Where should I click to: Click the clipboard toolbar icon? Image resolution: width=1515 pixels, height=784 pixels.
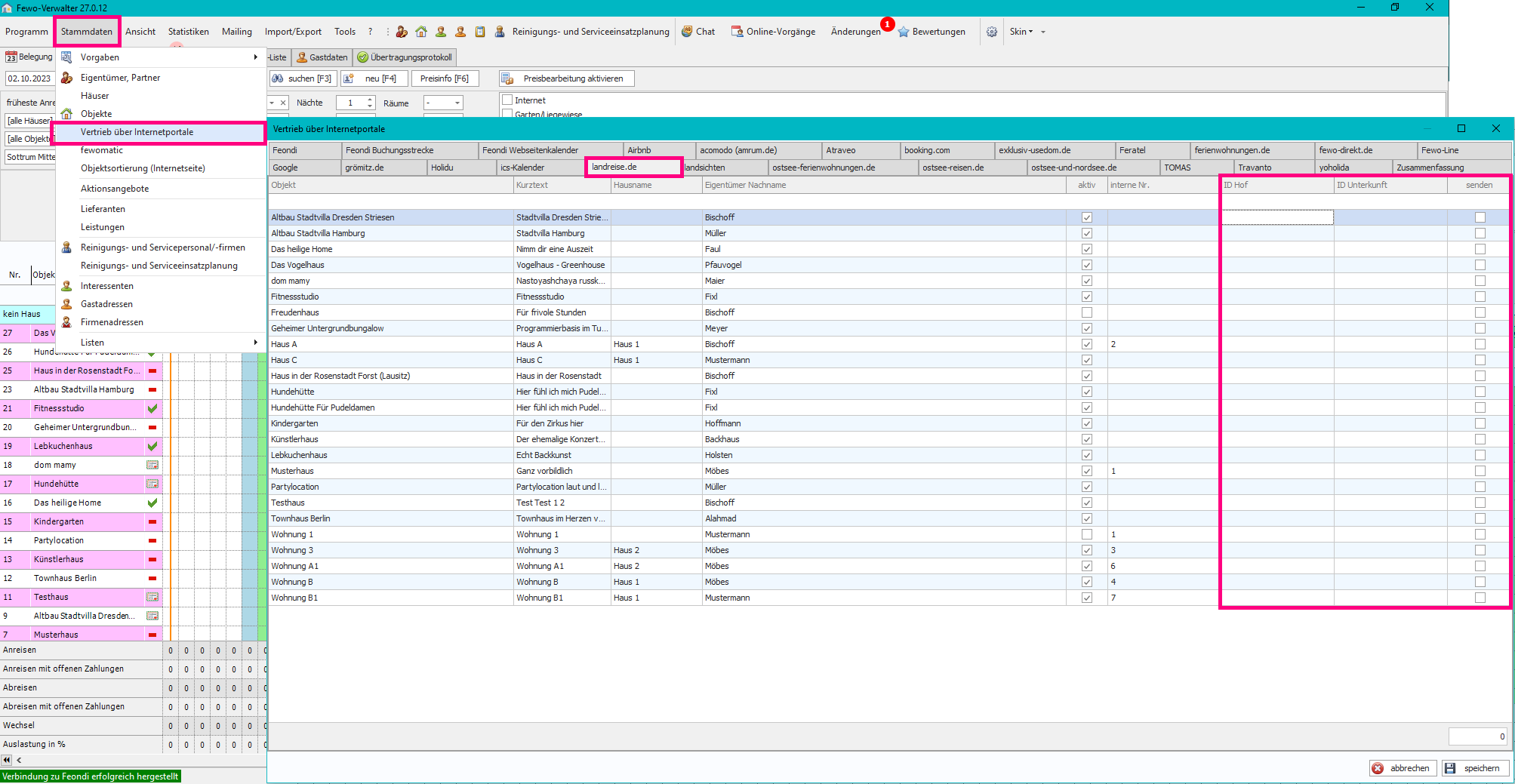pos(480,32)
